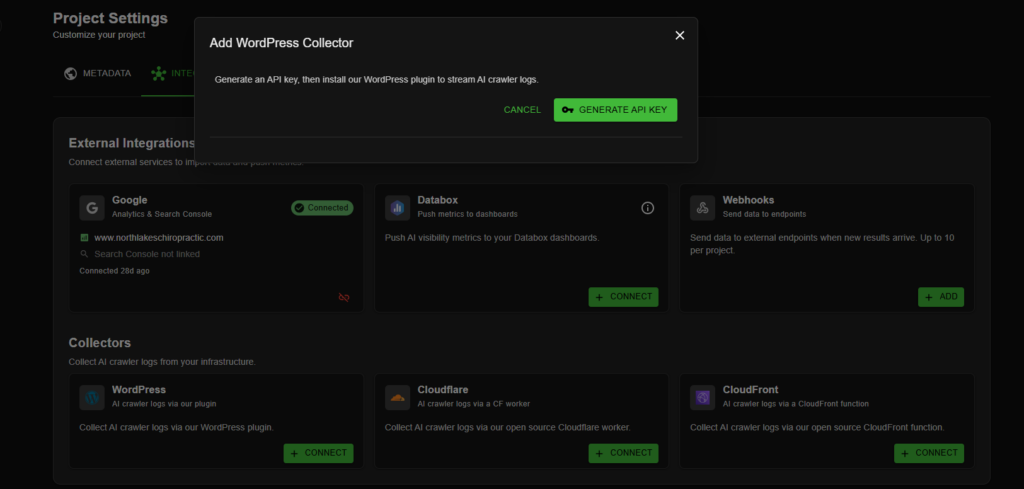Connect the Databox integration

click(x=623, y=297)
